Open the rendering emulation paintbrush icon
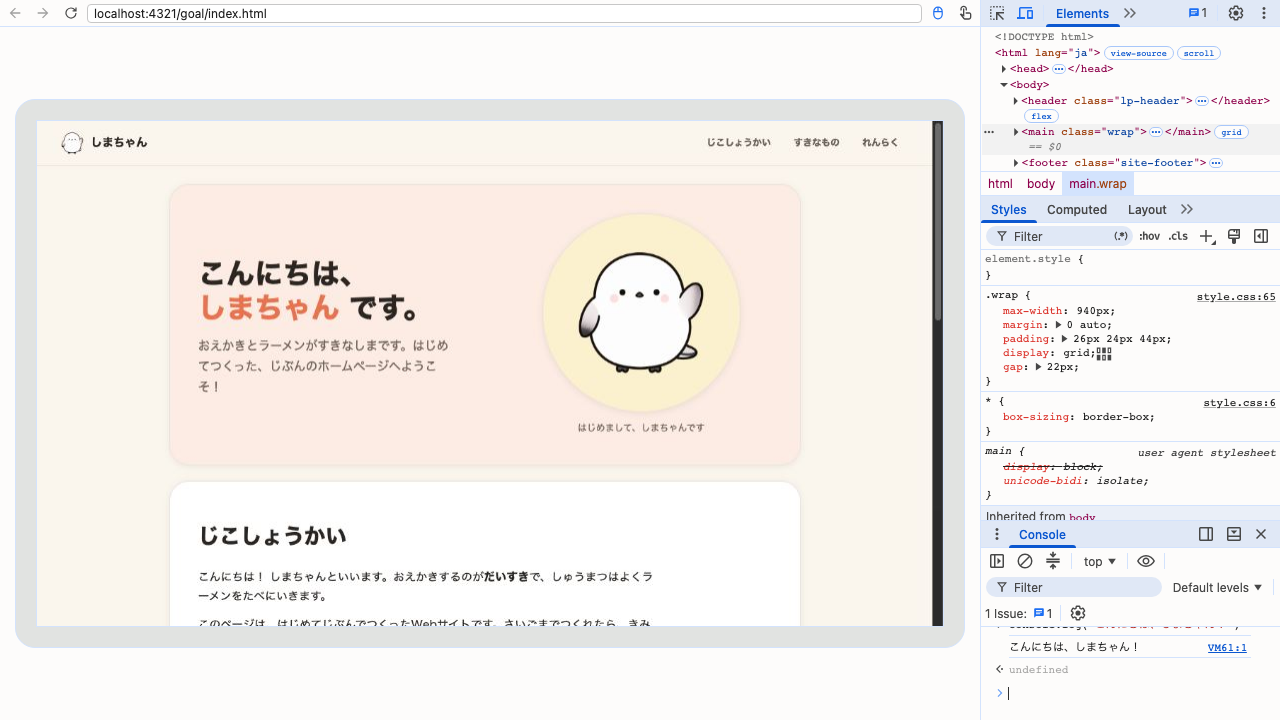1280x720 pixels. tap(1234, 236)
